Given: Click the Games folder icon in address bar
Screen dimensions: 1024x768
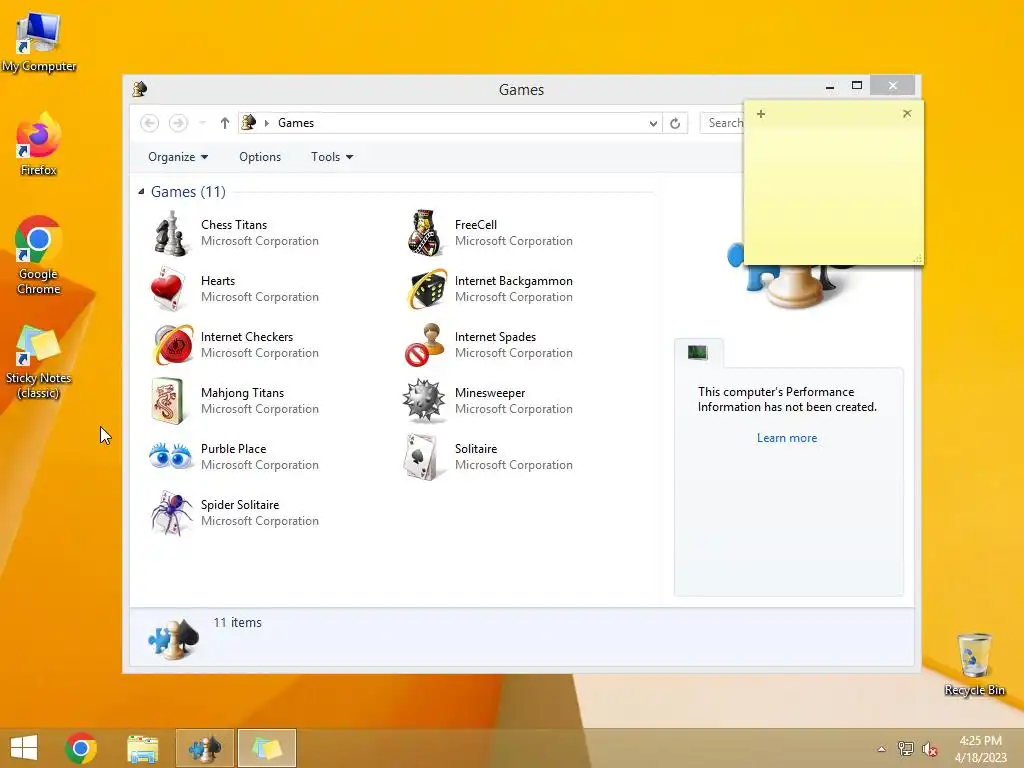Looking at the screenshot, I should [x=249, y=122].
